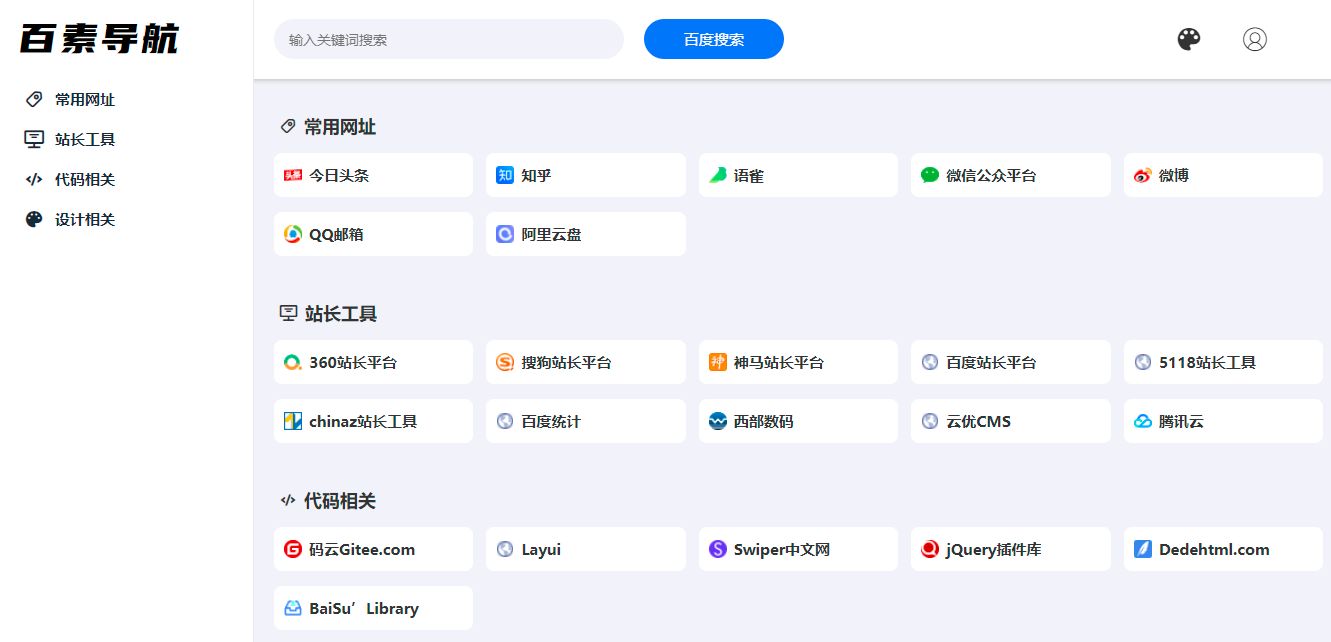Click the palette theme icon in header
This screenshot has width=1331, height=642.
pyautogui.click(x=1188, y=39)
